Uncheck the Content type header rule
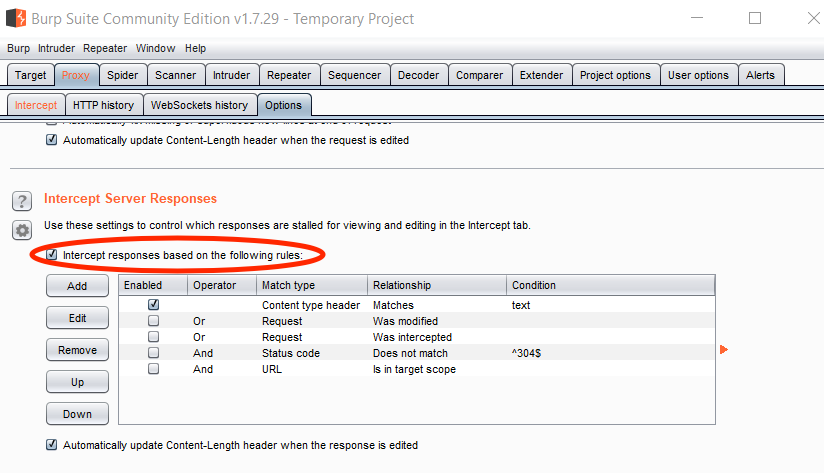 click(x=154, y=305)
